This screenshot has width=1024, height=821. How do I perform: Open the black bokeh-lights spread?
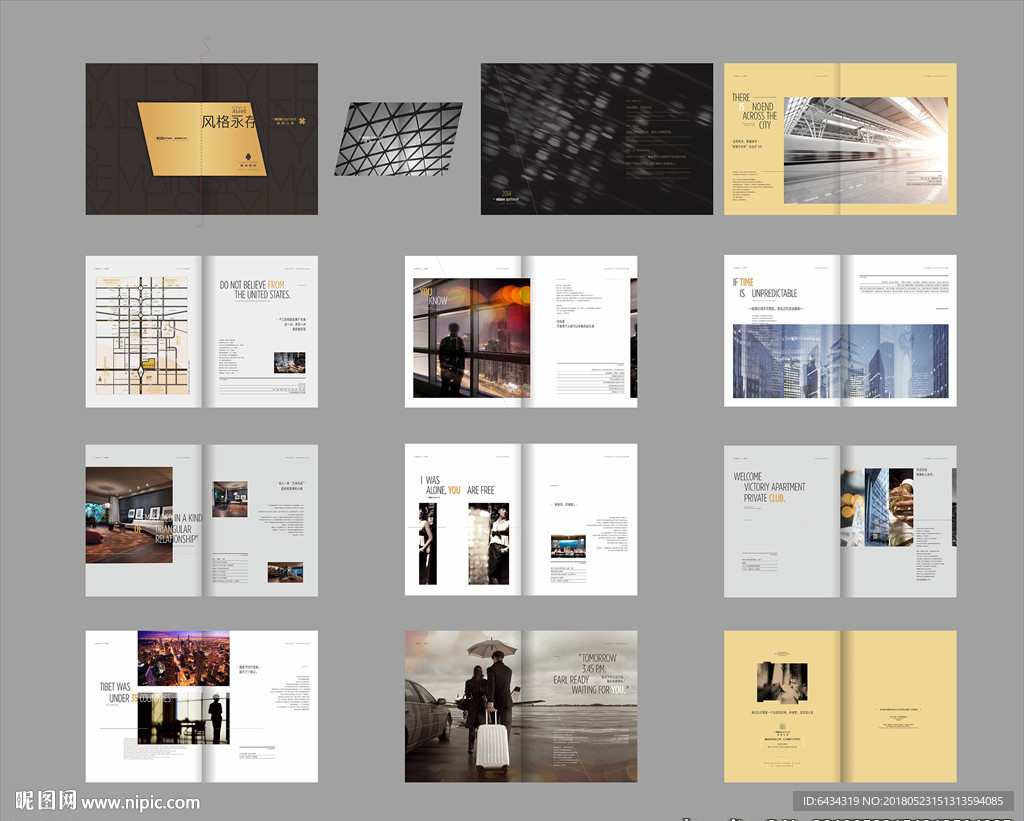[597, 138]
